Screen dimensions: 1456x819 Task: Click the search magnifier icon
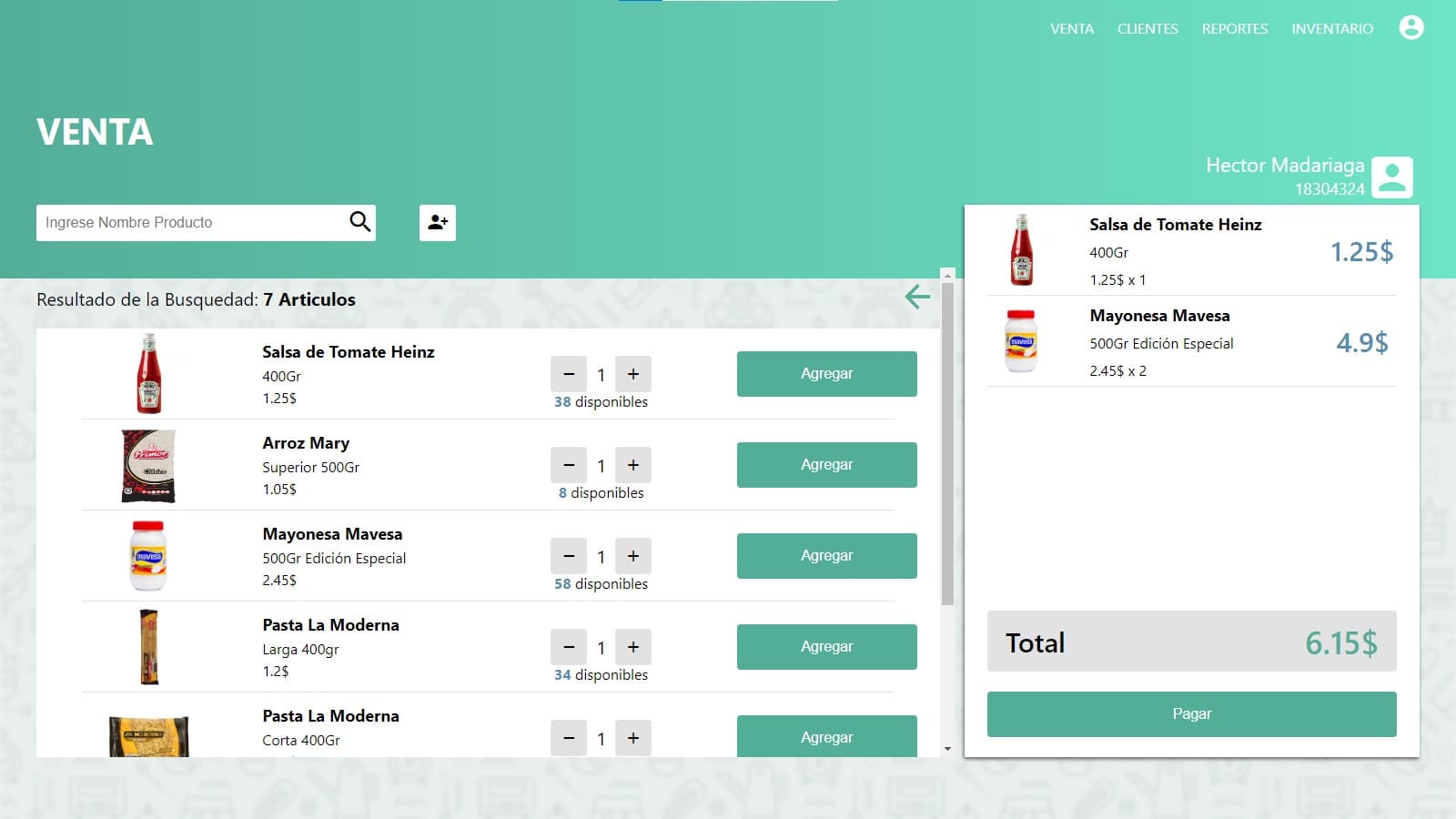[x=360, y=221]
